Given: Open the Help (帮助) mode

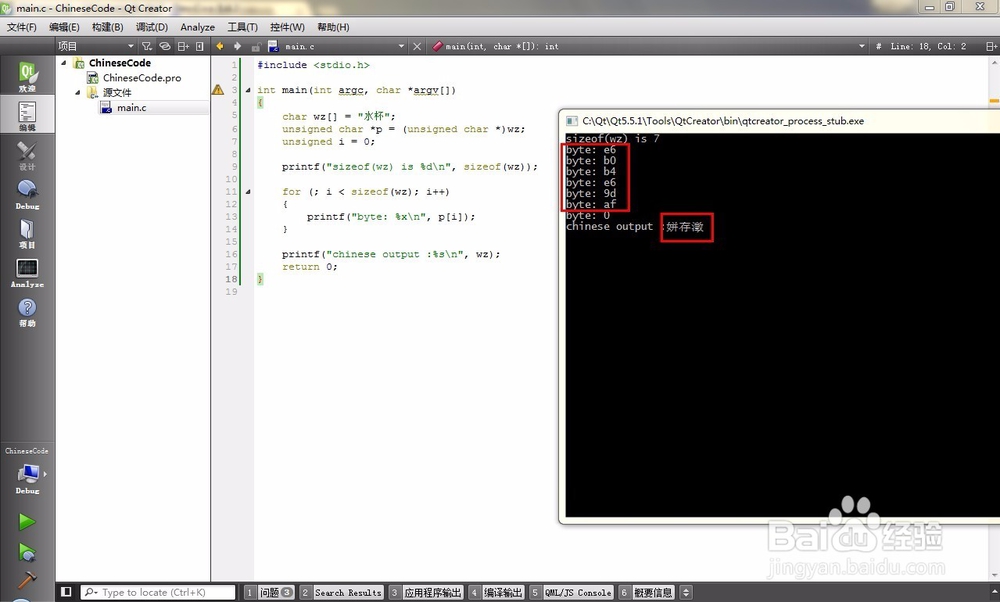Looking at the screenshot, I should [x=27, y=312].
